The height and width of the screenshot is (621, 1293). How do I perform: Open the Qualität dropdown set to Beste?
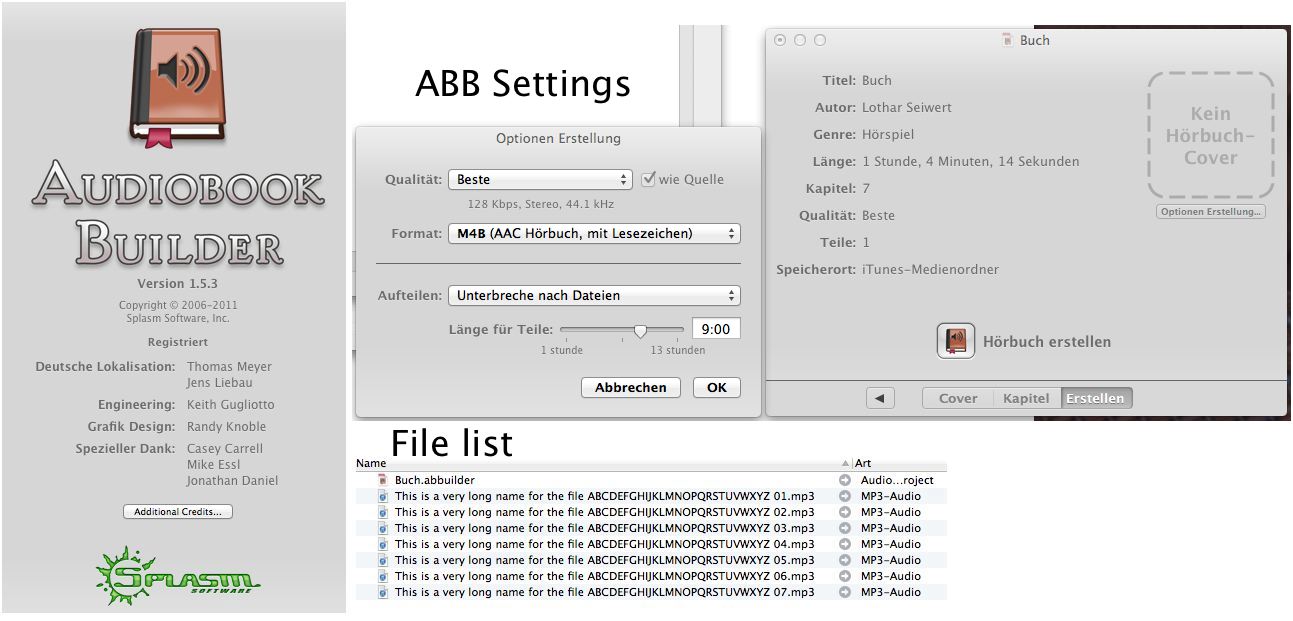point(540,180)
